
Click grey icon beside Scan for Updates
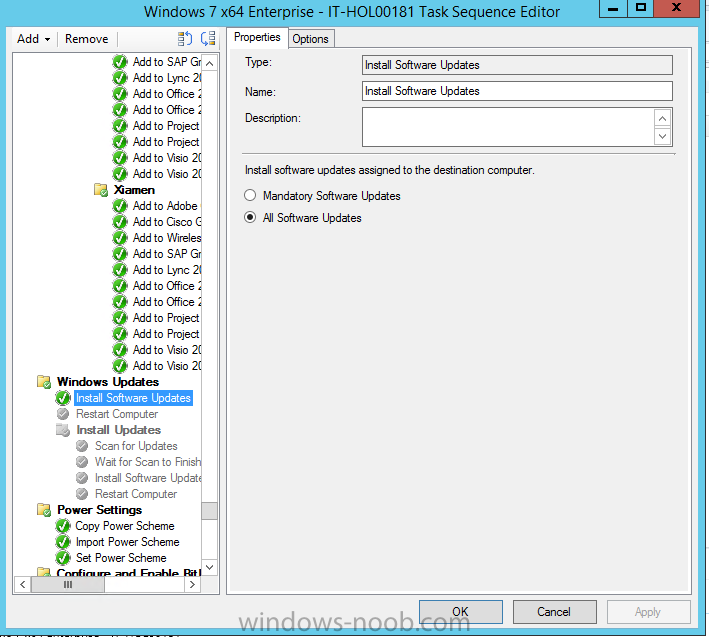[83, 446]
